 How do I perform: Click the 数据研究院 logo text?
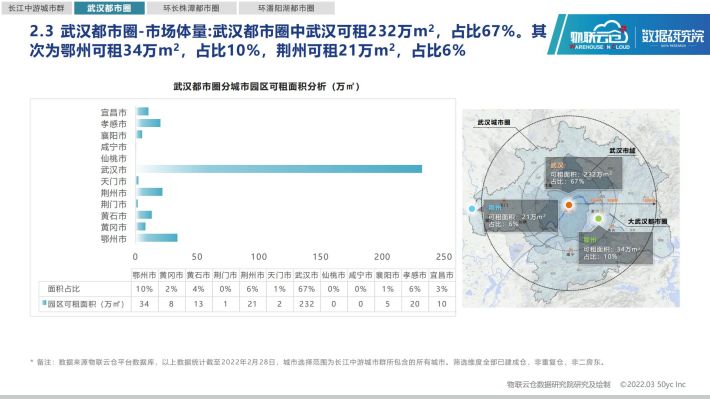(x=673, y=36)
